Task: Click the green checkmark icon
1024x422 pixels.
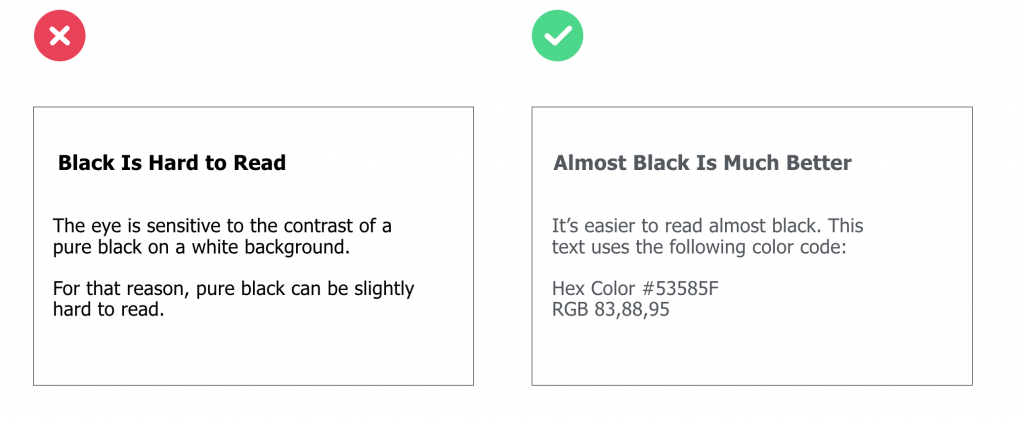Action: click(x=557, y=36)
